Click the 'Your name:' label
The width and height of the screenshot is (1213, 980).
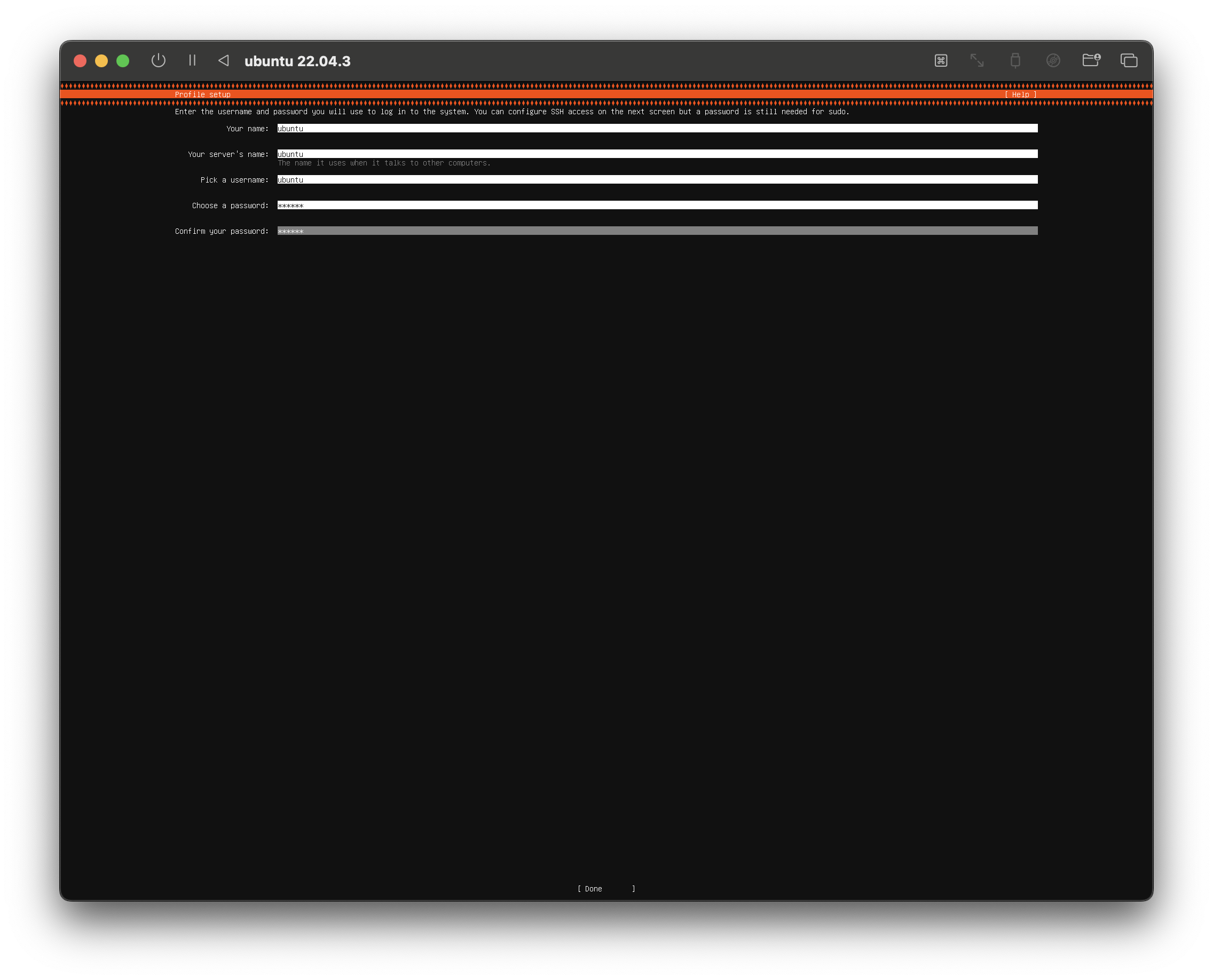coord(247,129)
